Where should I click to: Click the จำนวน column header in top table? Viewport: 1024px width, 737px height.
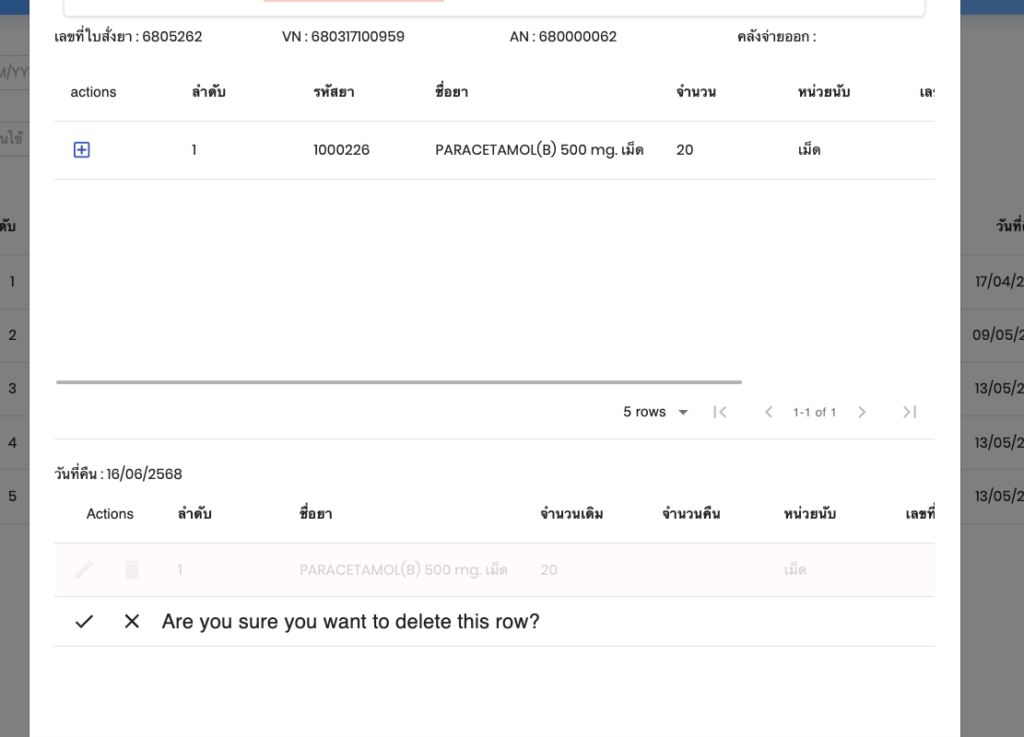point(696,92)
